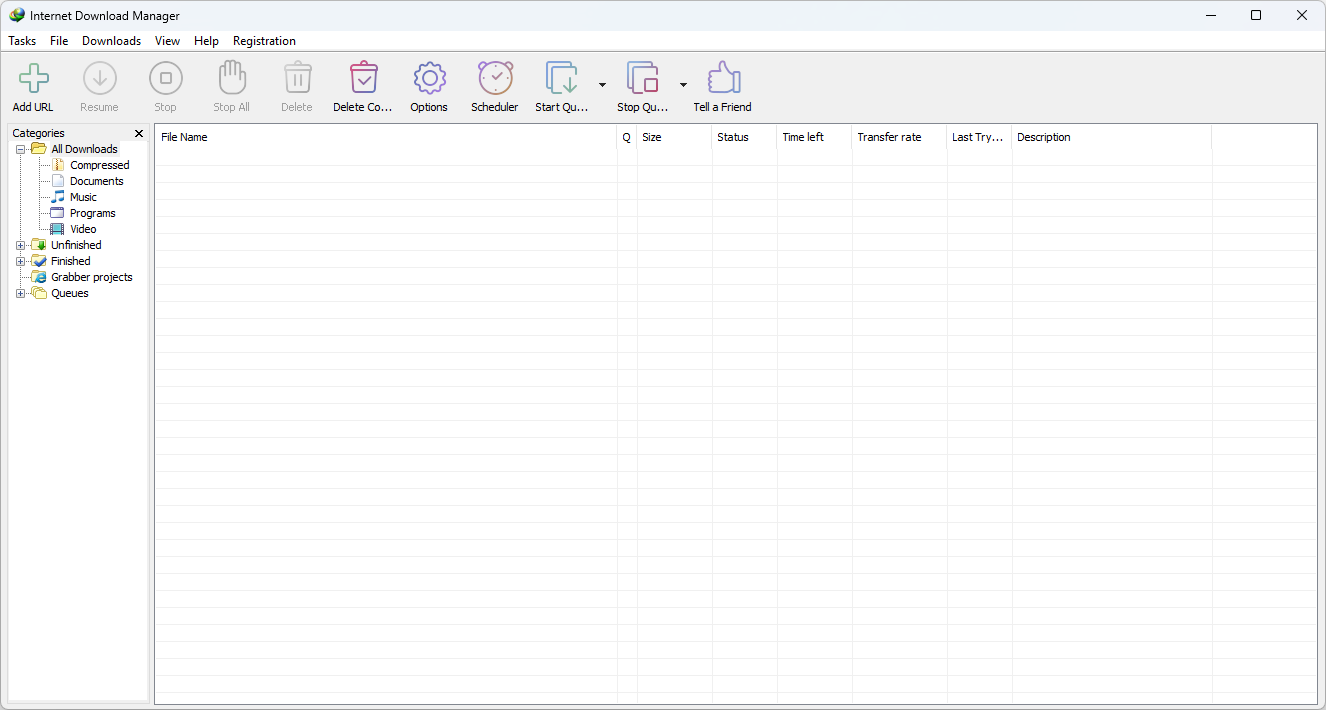Image resolution: width=1326 pixels, height=710 pixels.
Task: Select the All Downloads label
Action: click(84, 149)
